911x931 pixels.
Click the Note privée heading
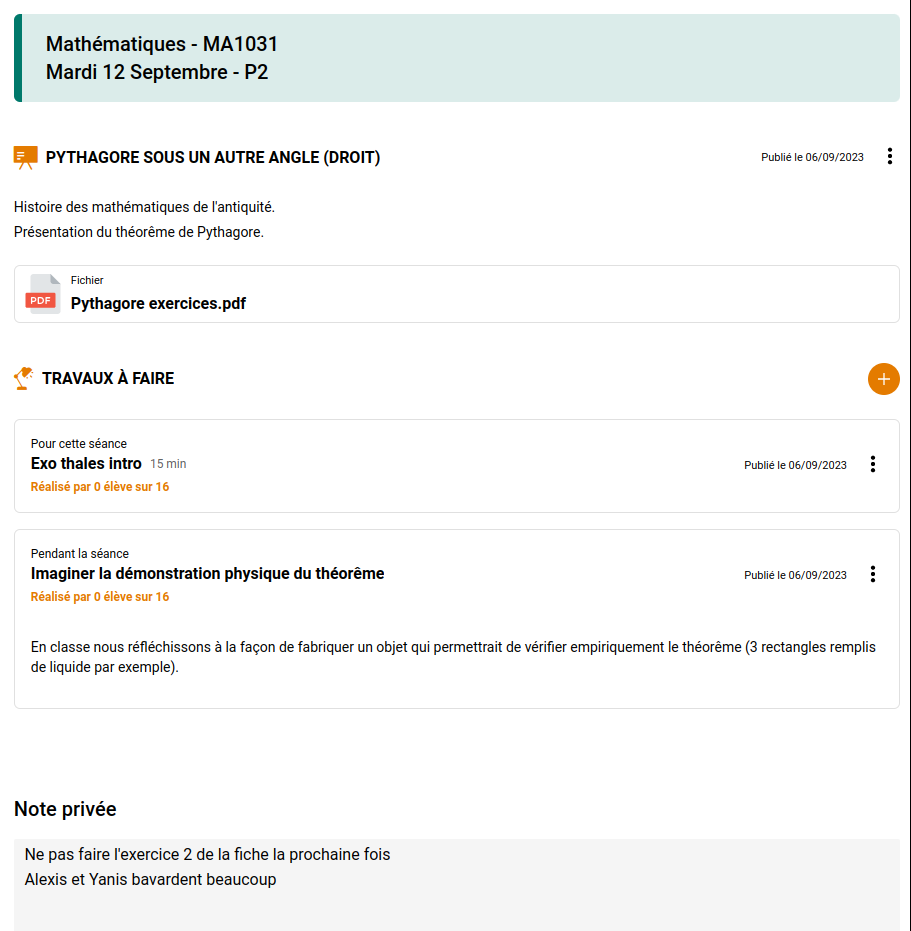pos(65,809)
